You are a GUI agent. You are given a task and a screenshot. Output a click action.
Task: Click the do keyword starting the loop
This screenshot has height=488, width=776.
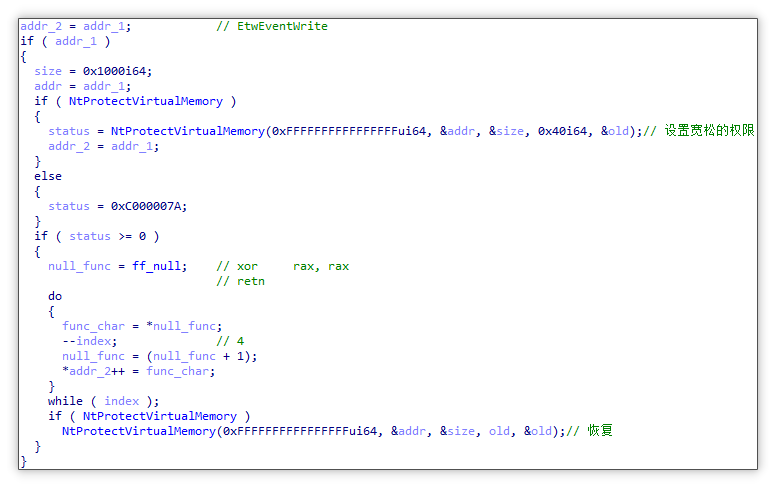pos(55,296)
